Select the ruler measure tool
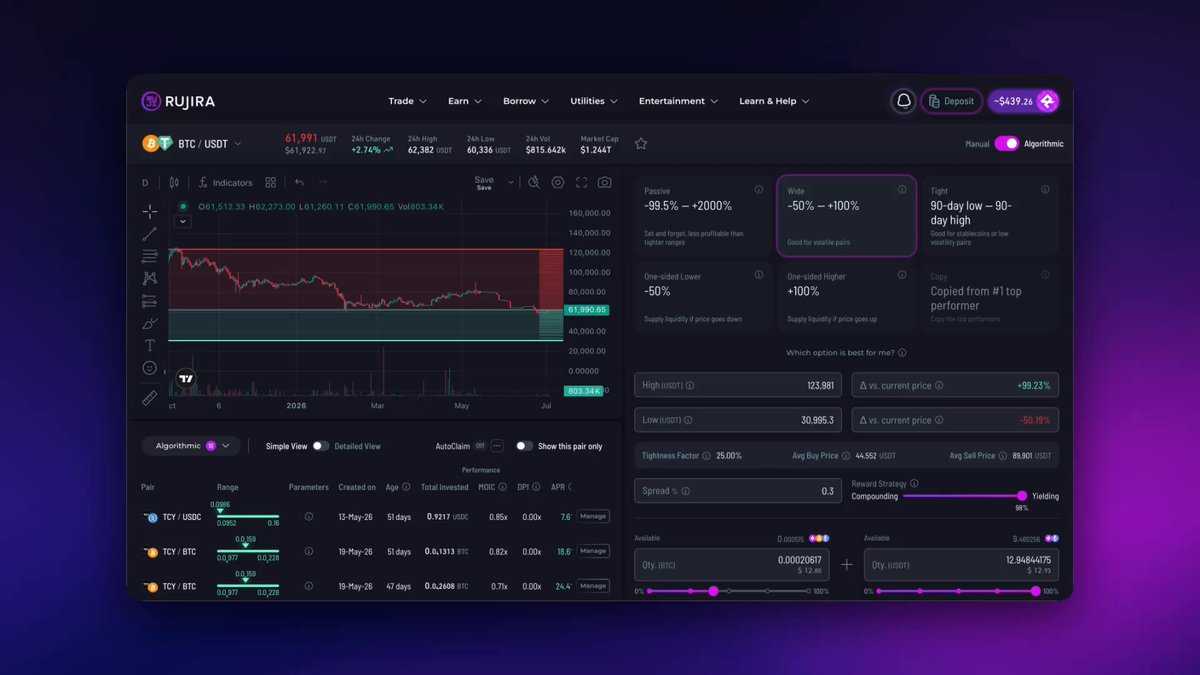The height and width of the screenshot is (675, 1200). coord(149,398)
